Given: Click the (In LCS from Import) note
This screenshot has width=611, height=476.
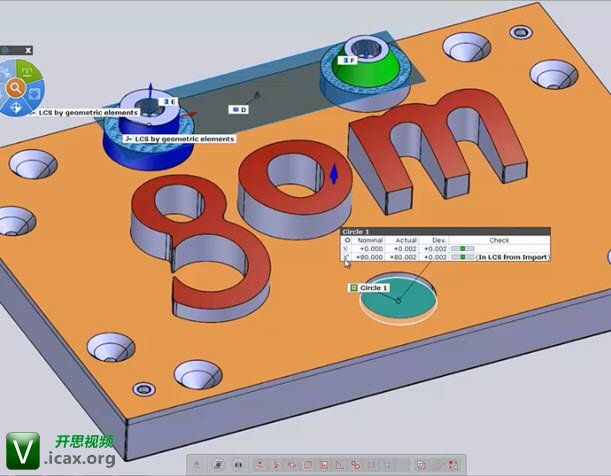Looking at the screenshot, I should click(x=512, y=257).
